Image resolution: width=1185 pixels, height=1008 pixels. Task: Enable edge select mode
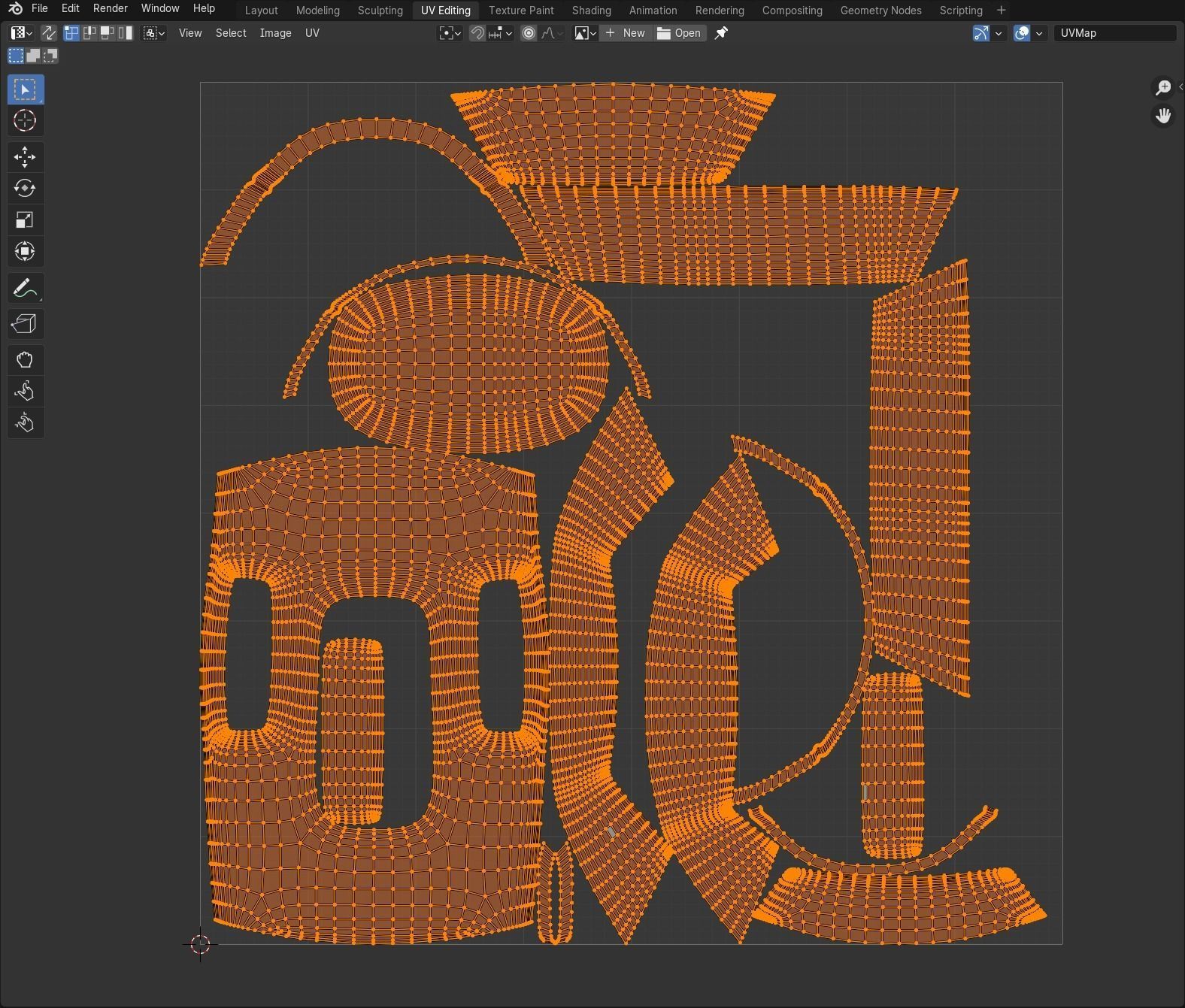click(89, 33)
